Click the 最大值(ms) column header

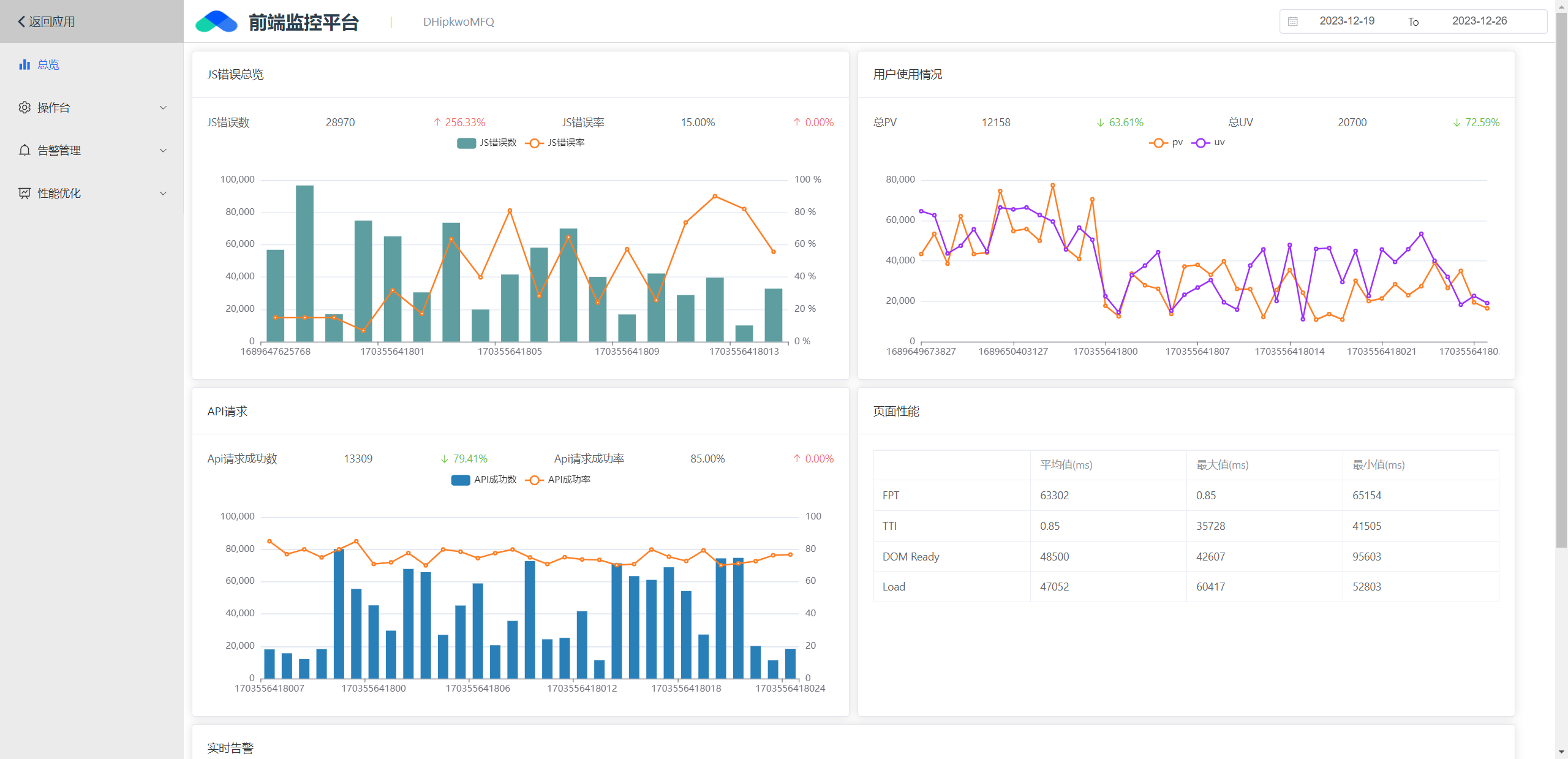1223,465
